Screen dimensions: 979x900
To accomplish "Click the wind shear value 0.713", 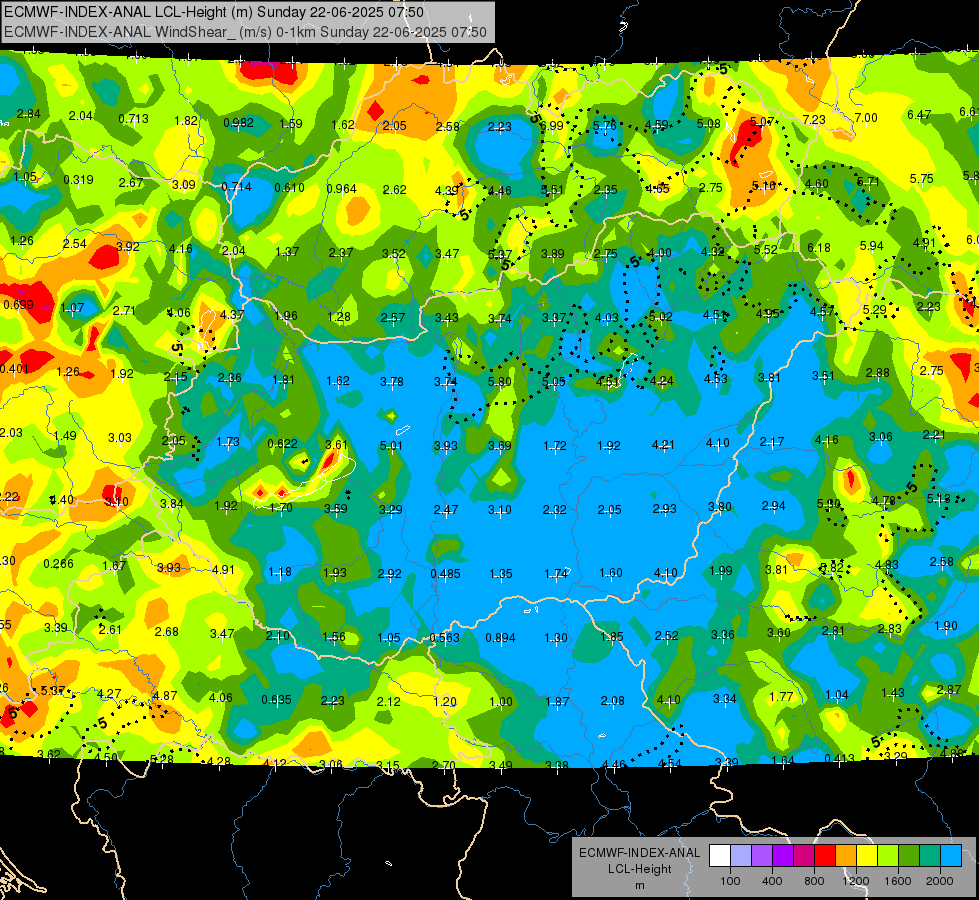I will [133, 119].
